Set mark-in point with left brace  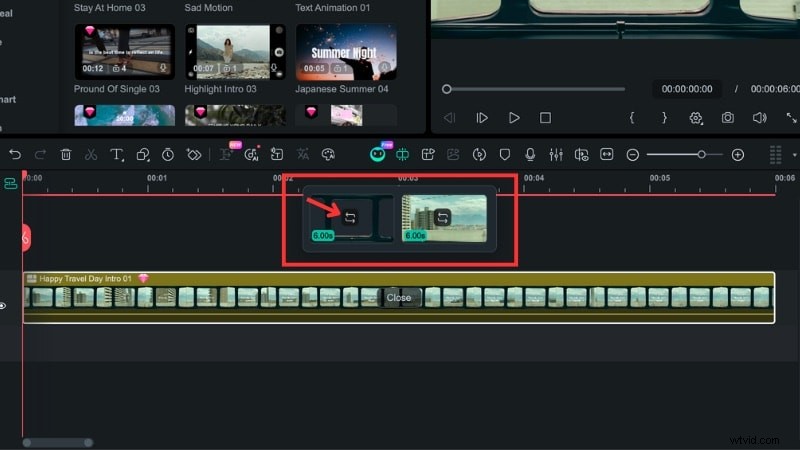[x=632, y=118]
